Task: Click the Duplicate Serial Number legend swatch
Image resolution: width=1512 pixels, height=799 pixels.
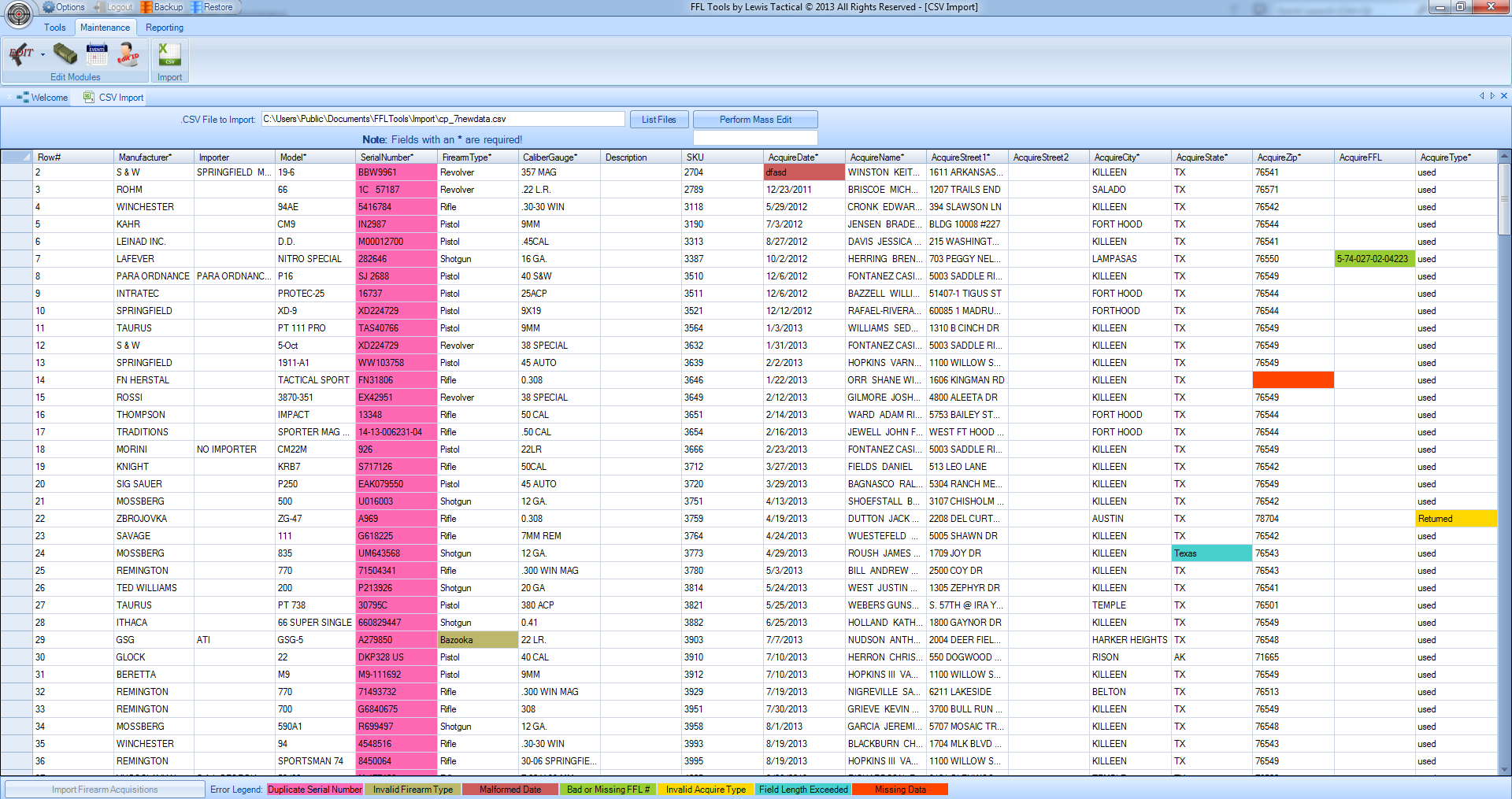Action: [315, 790]
